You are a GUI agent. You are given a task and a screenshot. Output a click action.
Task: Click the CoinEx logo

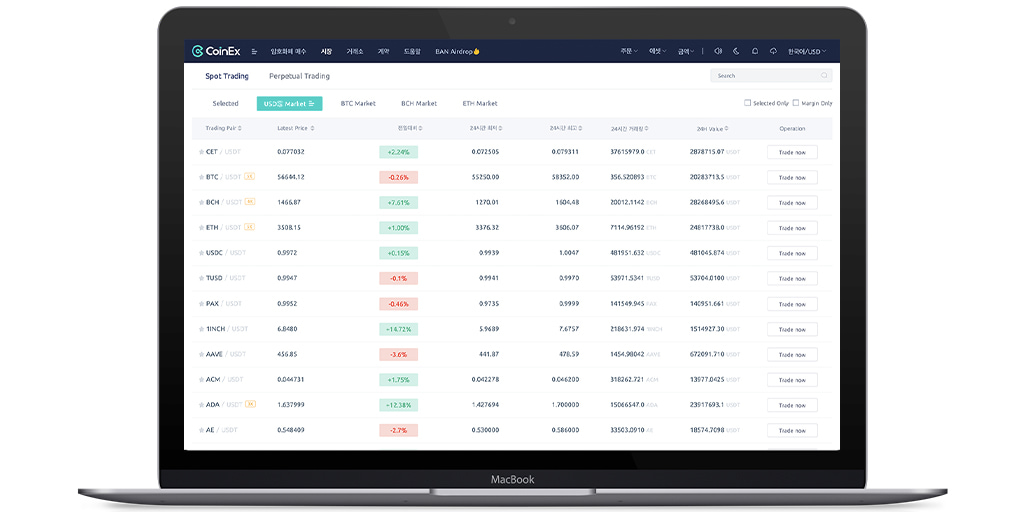216,51
